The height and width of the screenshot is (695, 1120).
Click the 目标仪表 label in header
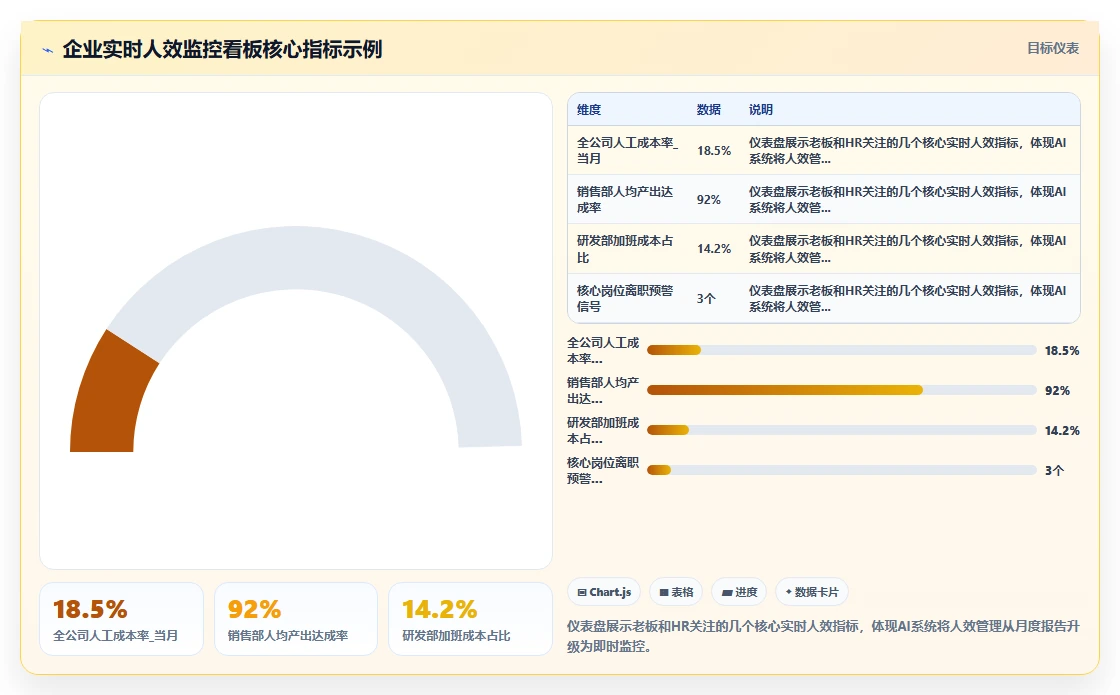1053,49
